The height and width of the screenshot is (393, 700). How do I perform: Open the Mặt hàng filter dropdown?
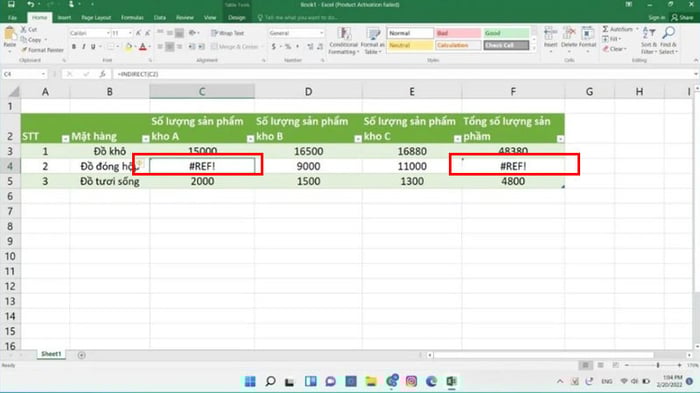point(145,139)
